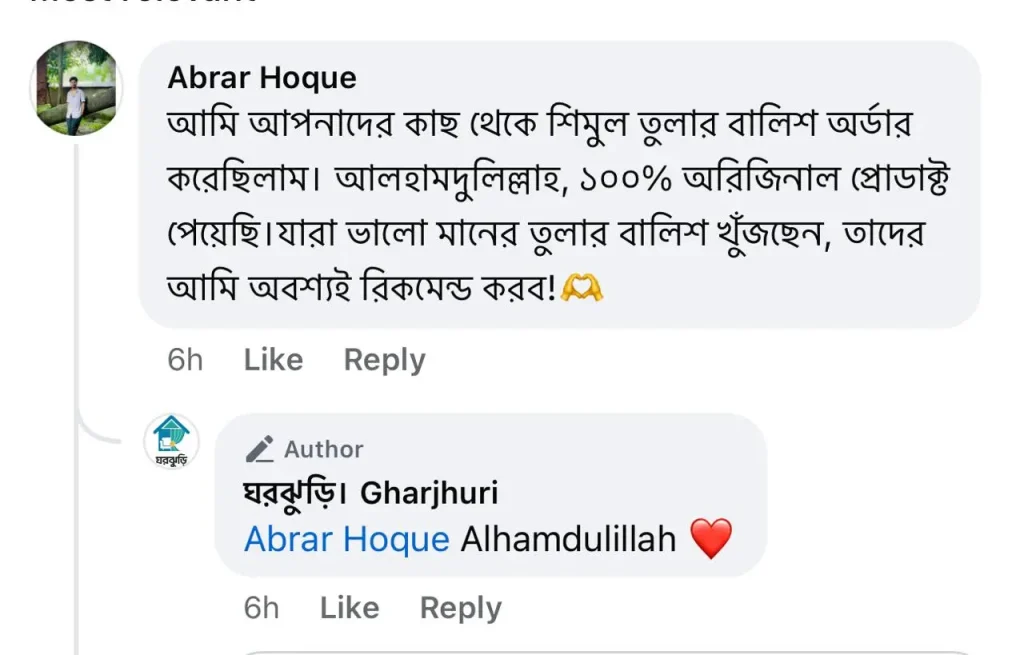
Task: Click the heart hands emoji in Abrar's comment
Action: pos(582,289)
